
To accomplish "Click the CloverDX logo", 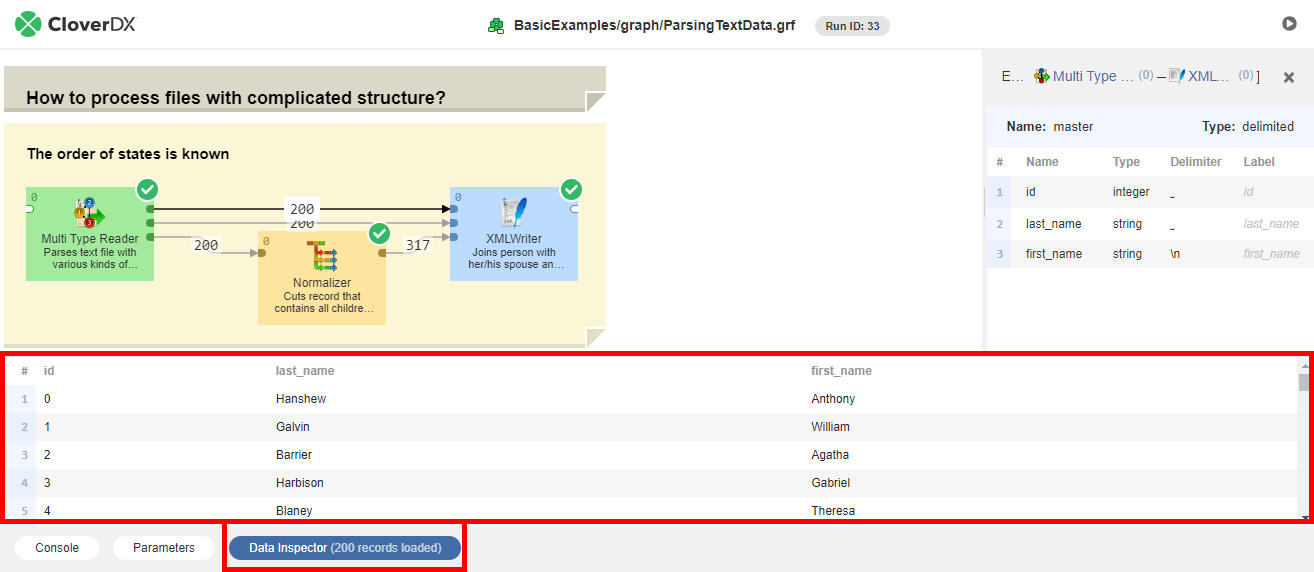I will [x=75, y=24].
